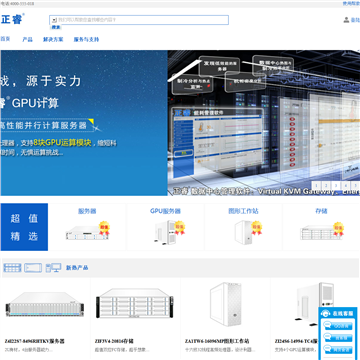Viewport: 360px width, 360px height.
Task: Go to banner slide 3
Action: click(x=336, y=186)
